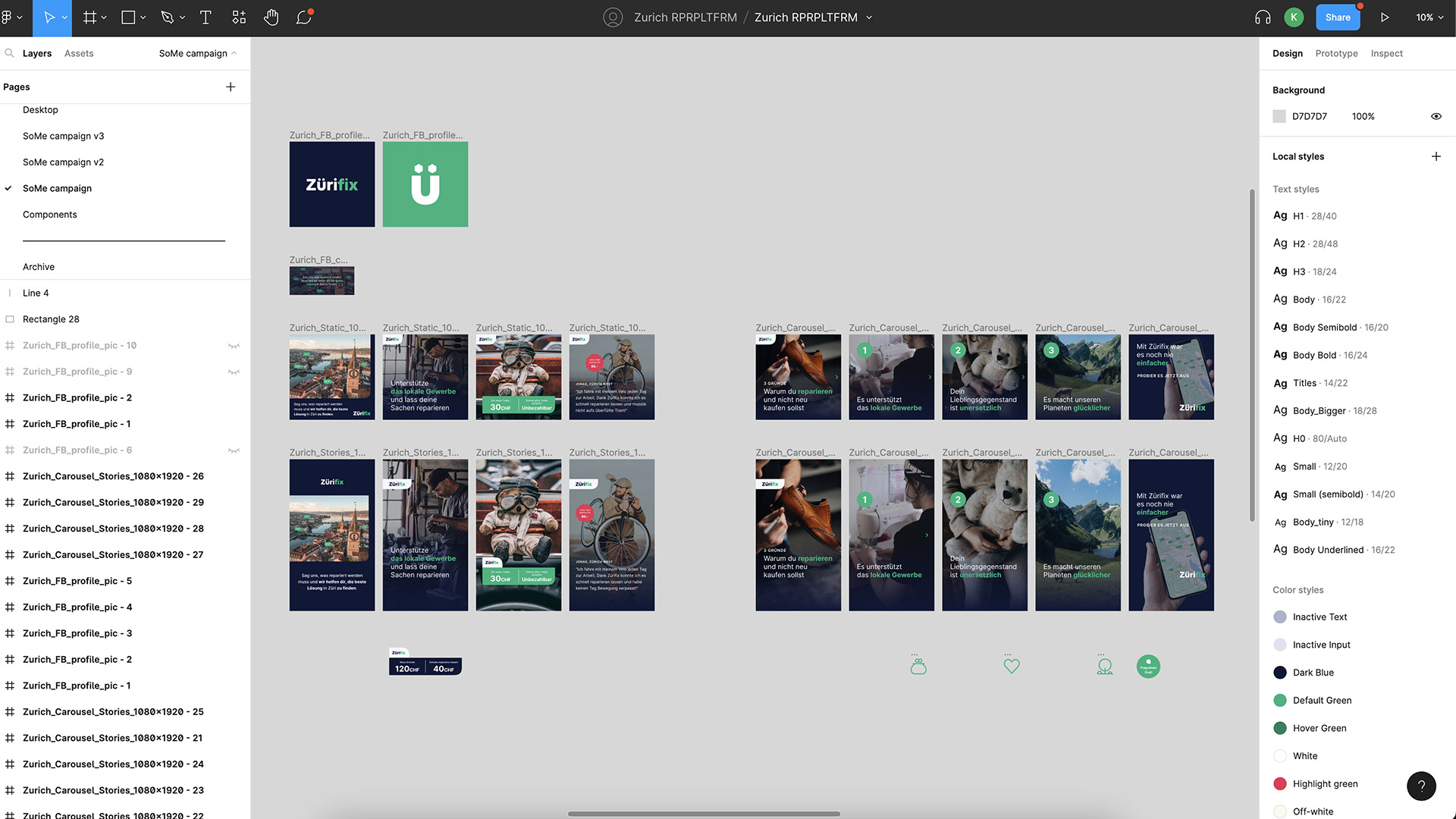This screenshot has height=819, width=1456.
Task: Start audio conversation headphones icon
Action: (1263, 17)
